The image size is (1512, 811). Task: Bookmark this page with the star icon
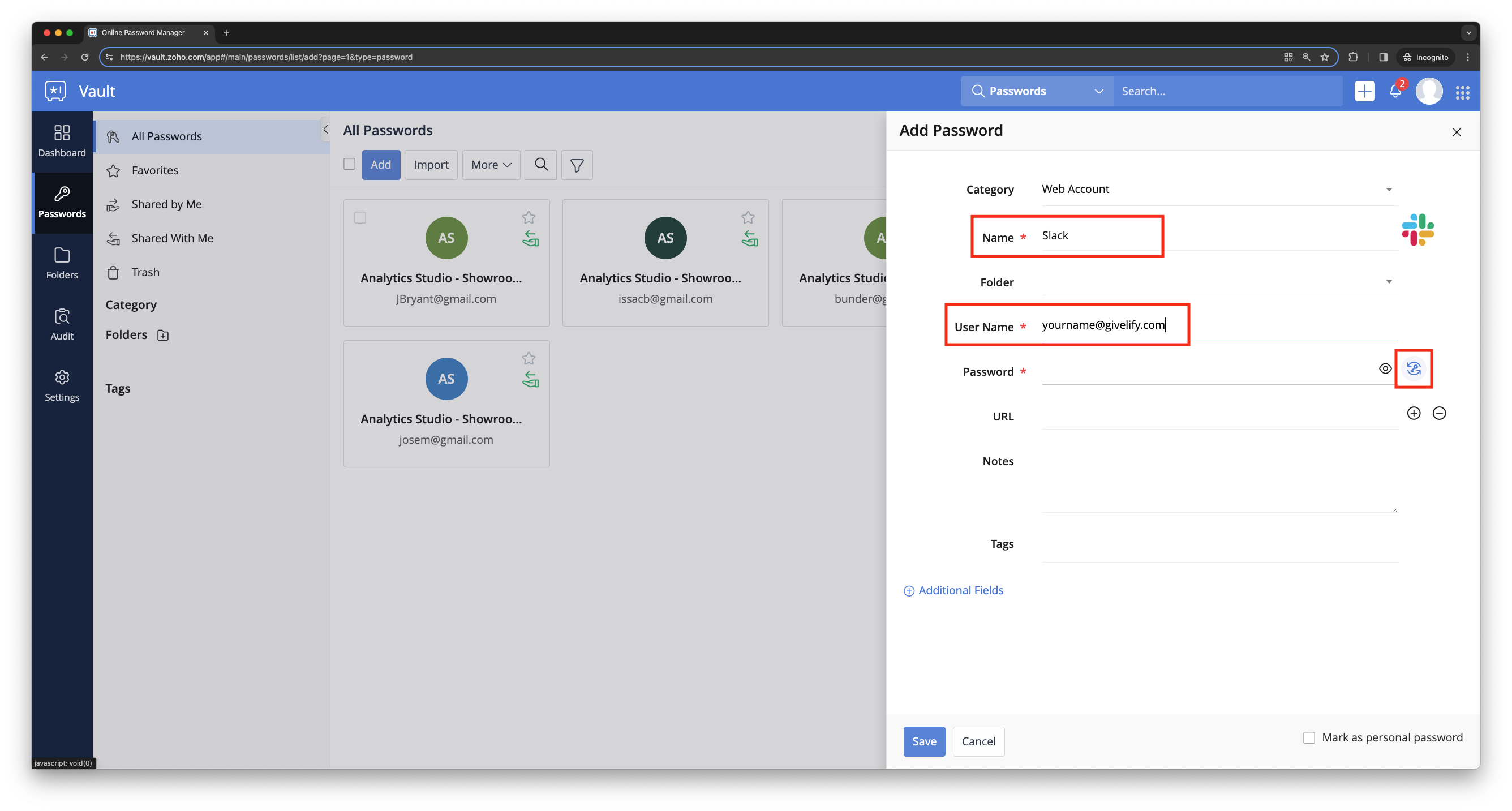1324,57
